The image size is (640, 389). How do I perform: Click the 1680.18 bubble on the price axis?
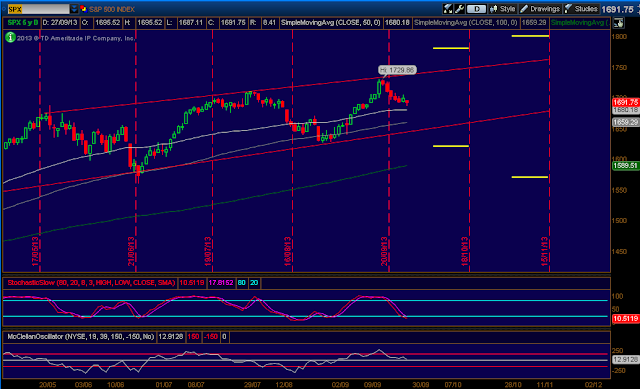626,110
